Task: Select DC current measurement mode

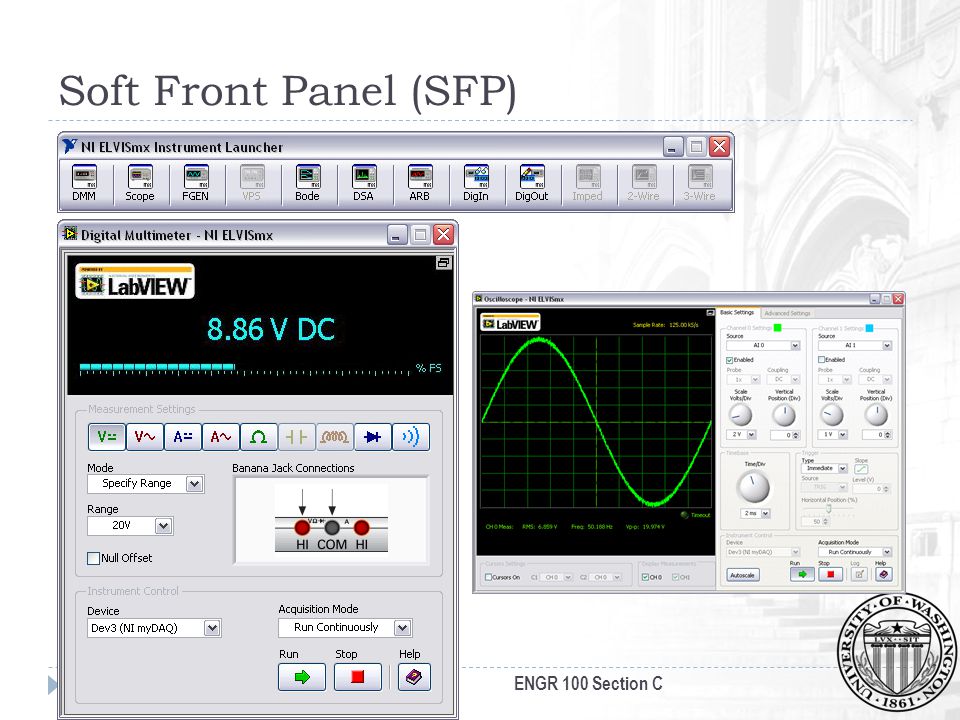Action: (x=182, y=437)
